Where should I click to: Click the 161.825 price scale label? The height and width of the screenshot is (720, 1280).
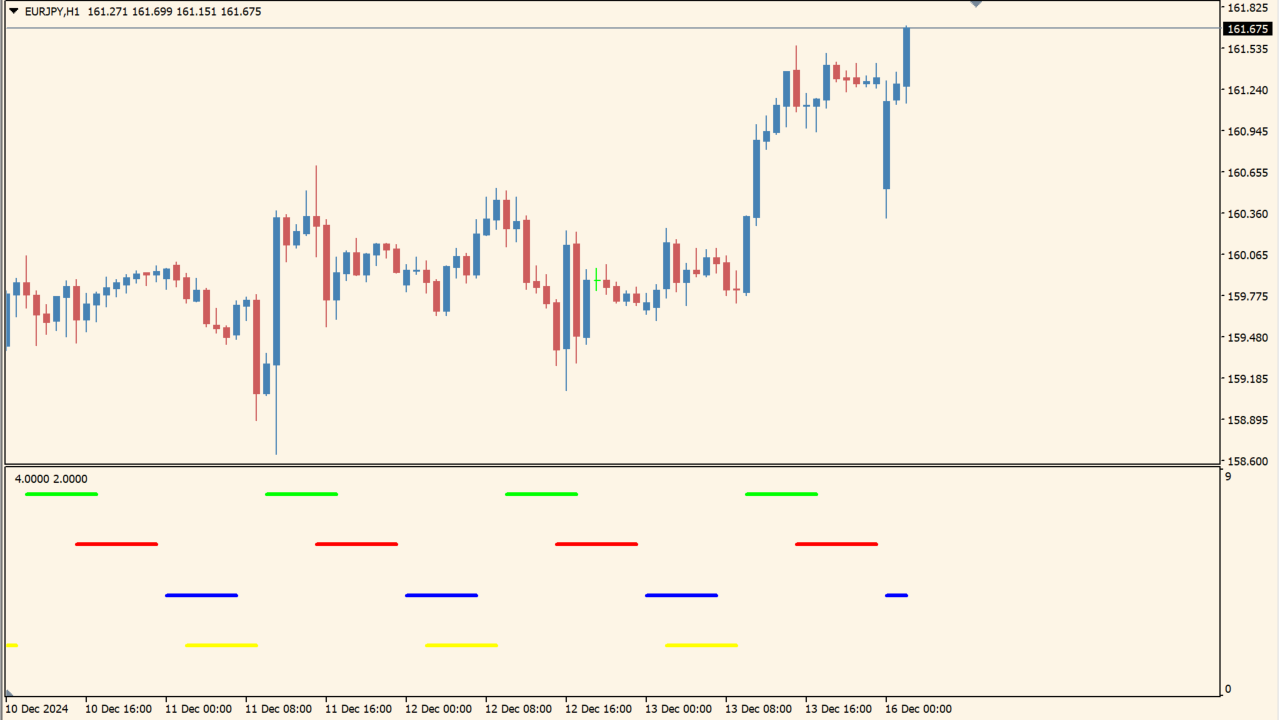pyautogui.click(x=1247, y=8)
